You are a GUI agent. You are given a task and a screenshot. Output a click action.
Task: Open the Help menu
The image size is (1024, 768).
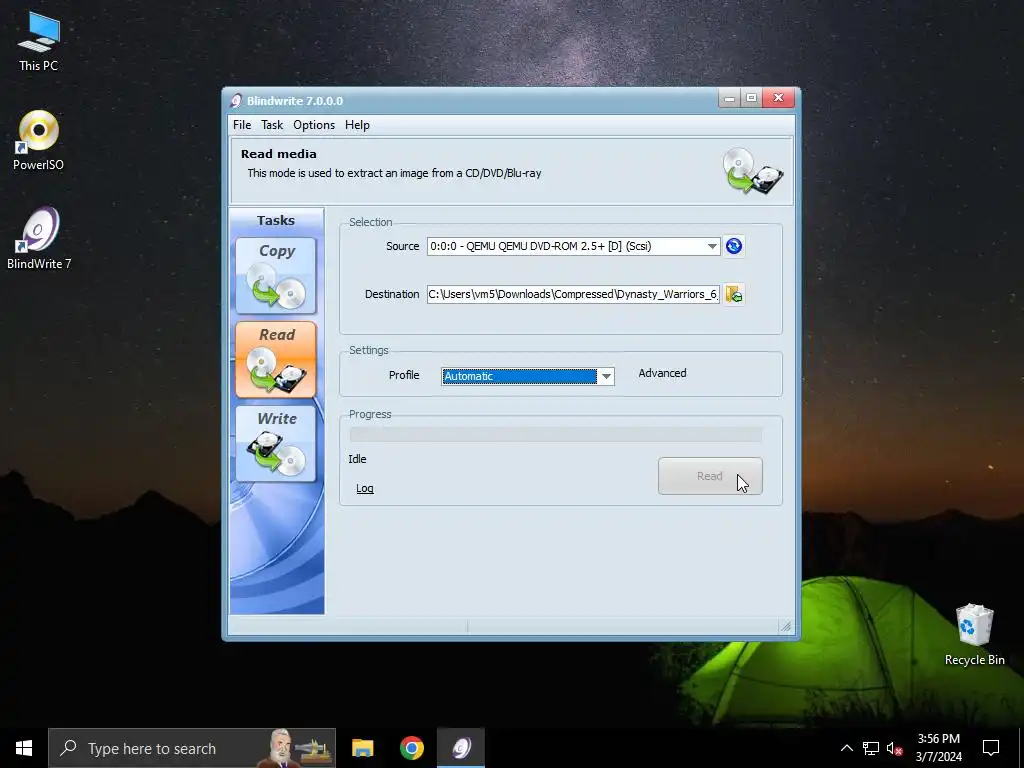(357, 125)
